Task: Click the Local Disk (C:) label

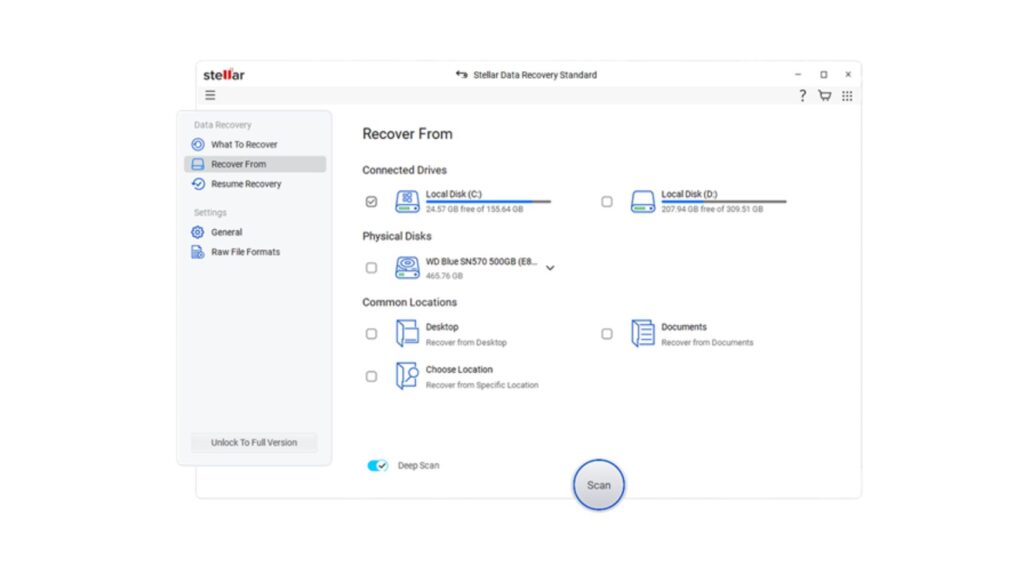Action: pos(454,194)
